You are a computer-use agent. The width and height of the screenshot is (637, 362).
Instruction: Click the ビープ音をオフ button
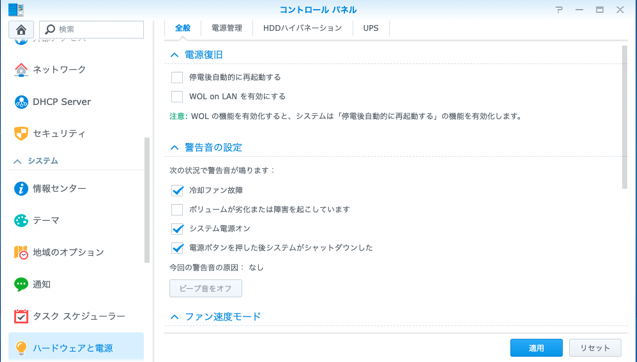point(206,288)
